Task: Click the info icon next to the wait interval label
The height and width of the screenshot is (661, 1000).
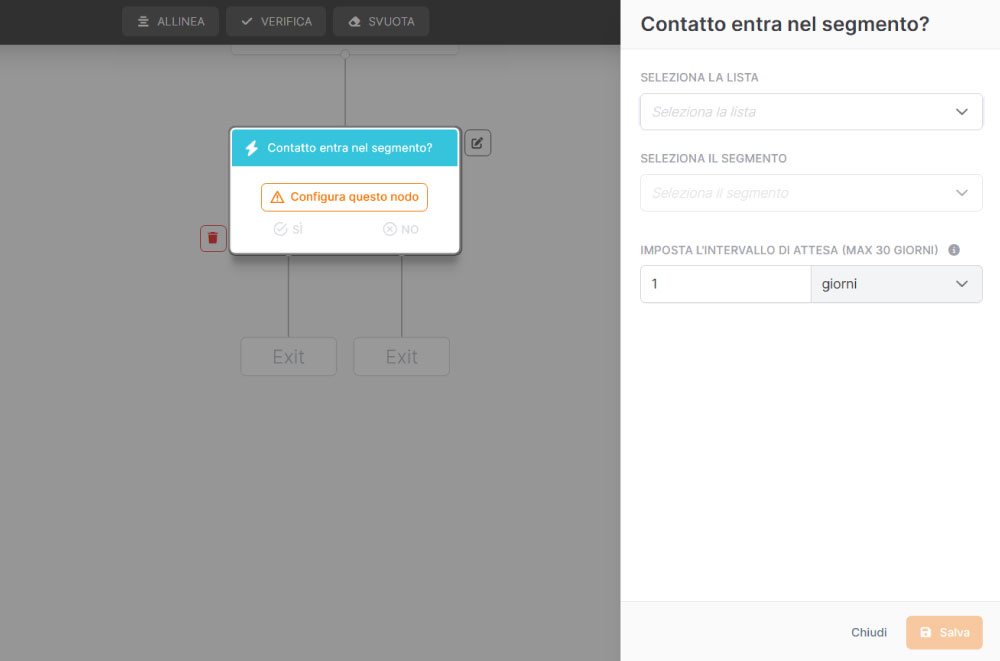Action: pos(954,250)
